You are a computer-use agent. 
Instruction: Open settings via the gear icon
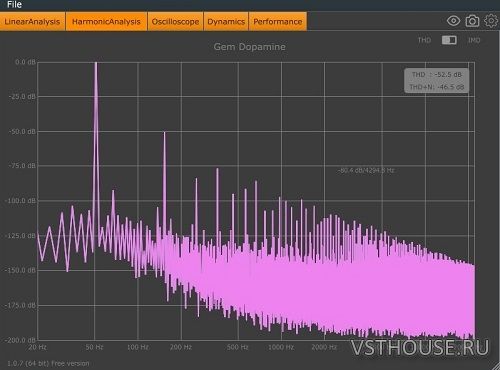coord(491,21)
